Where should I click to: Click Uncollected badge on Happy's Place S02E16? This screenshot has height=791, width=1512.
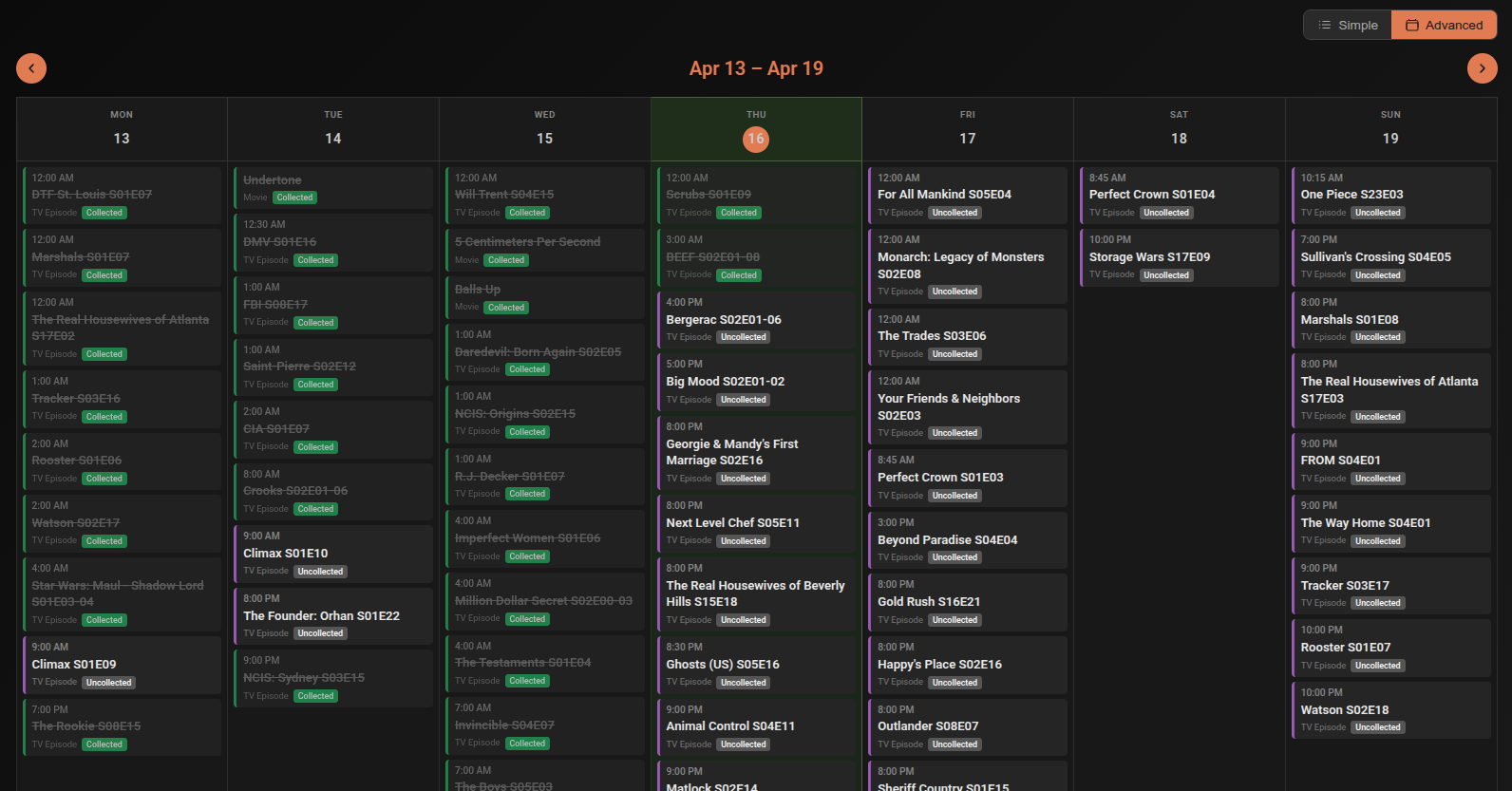point(954,683)
